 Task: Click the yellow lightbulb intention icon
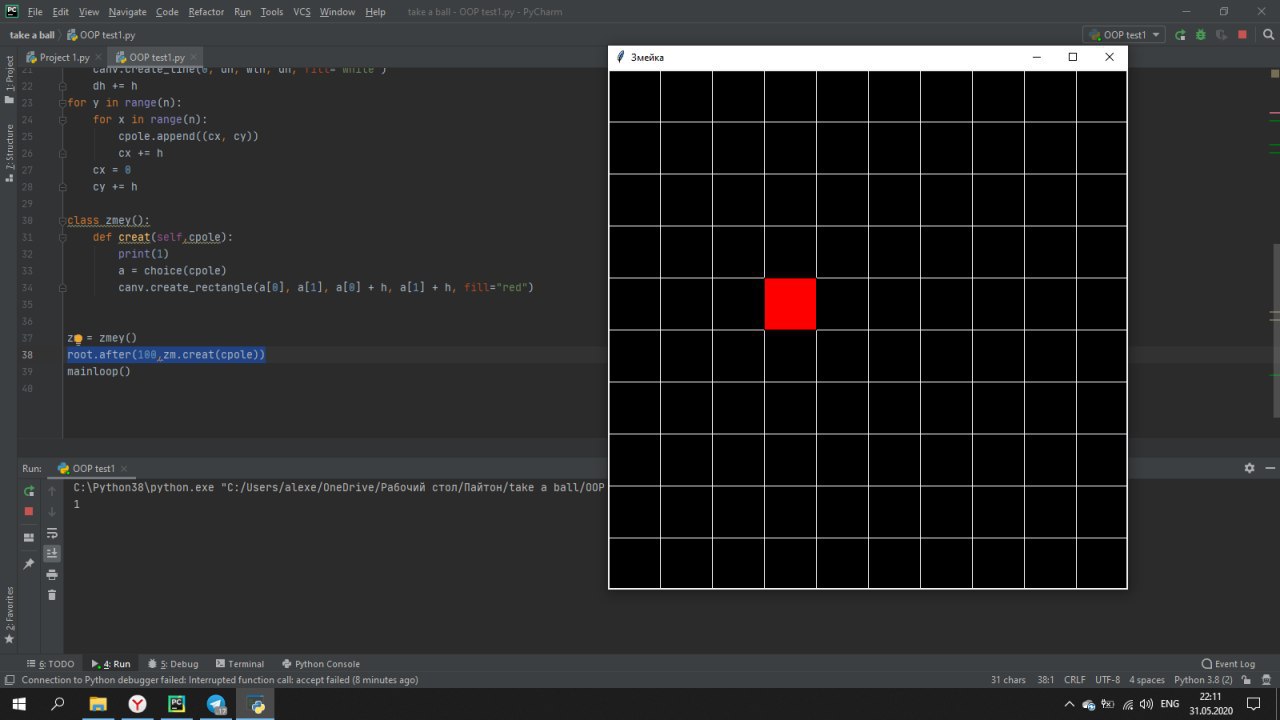78,339
